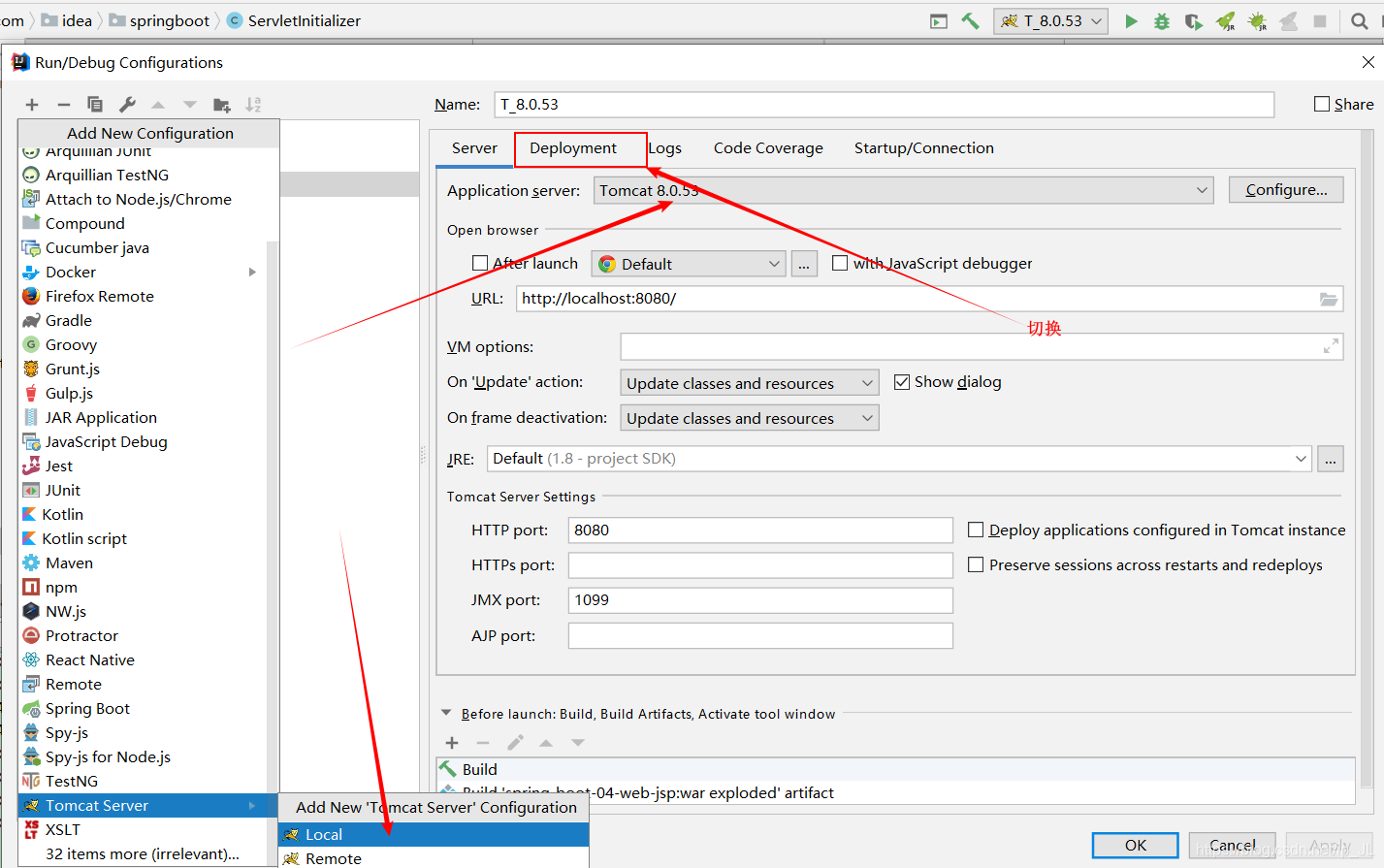The image size is (1384, 868).
Task: Click the OK button
Action: pyautogui.click(x=1136, y=845)
